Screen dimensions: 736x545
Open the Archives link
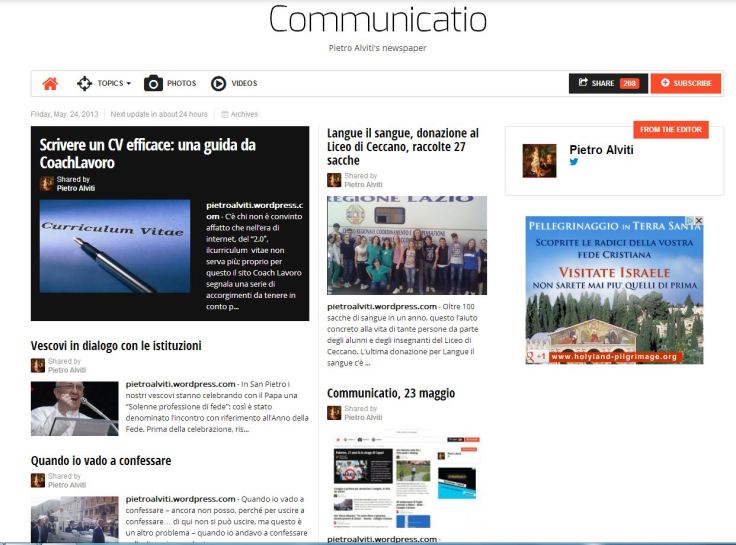coord(239,114)
